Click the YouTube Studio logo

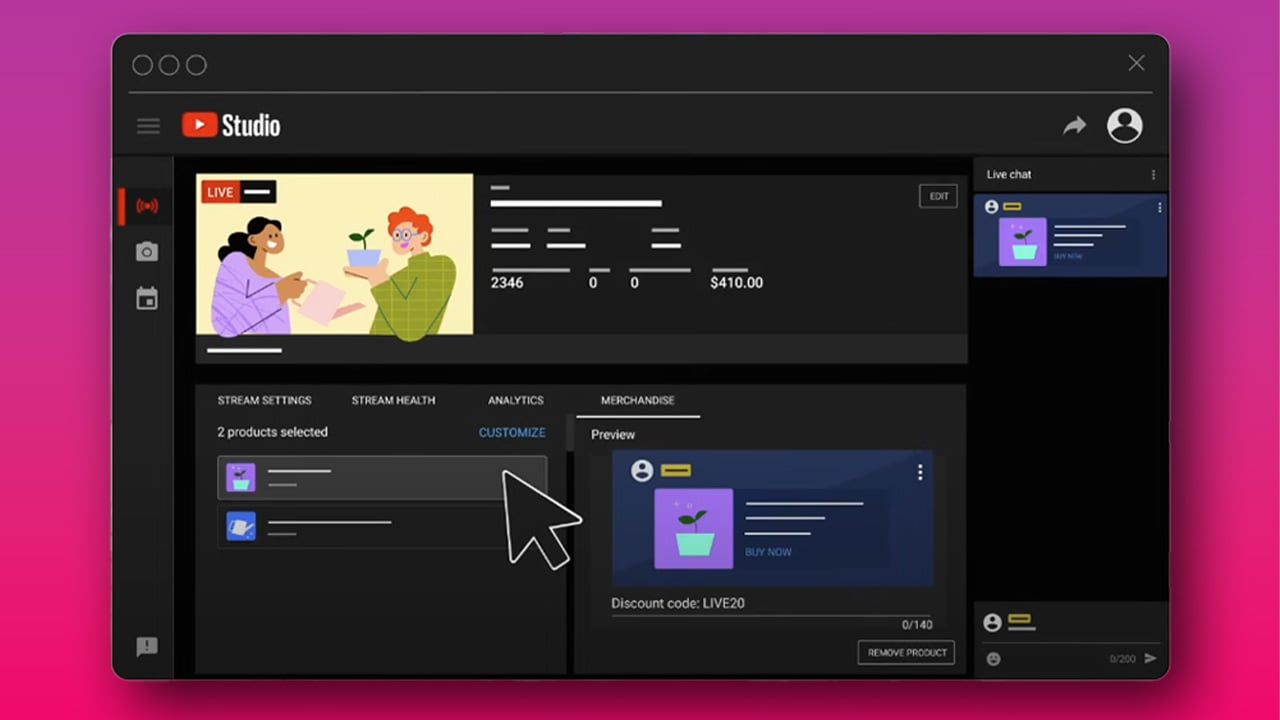tap(231, 125)
